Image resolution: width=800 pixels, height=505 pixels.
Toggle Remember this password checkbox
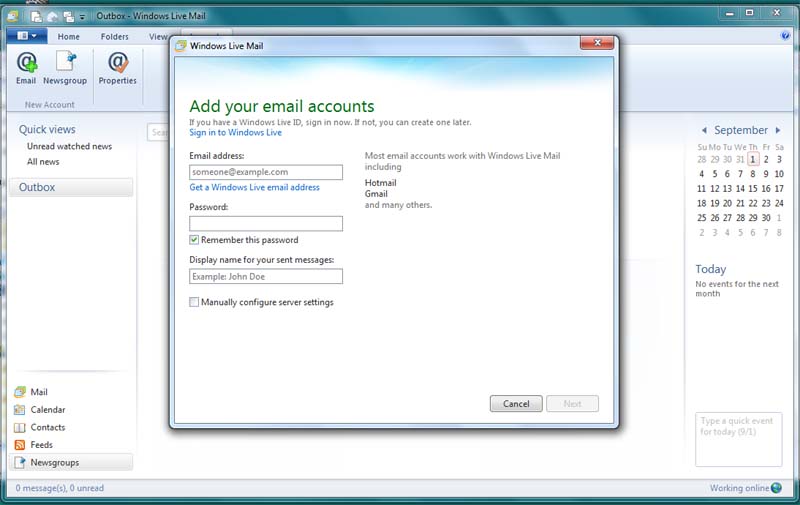(x=194, y=240)
